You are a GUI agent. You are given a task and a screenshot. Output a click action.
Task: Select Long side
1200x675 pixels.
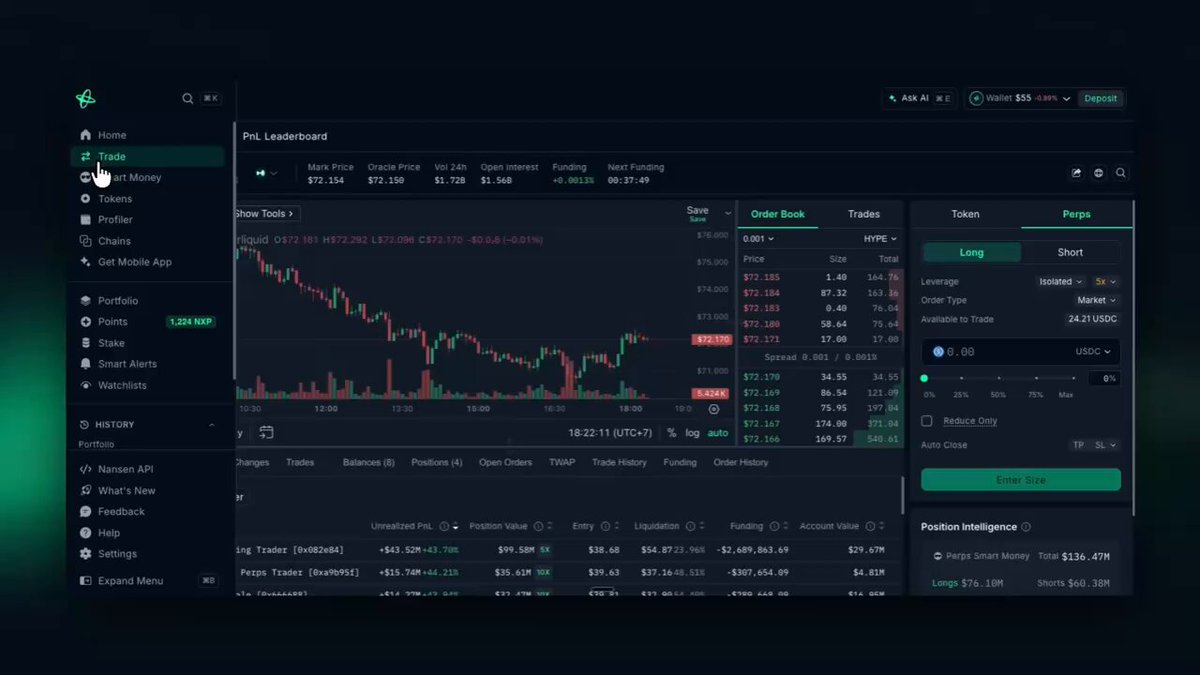click(972, 253)
